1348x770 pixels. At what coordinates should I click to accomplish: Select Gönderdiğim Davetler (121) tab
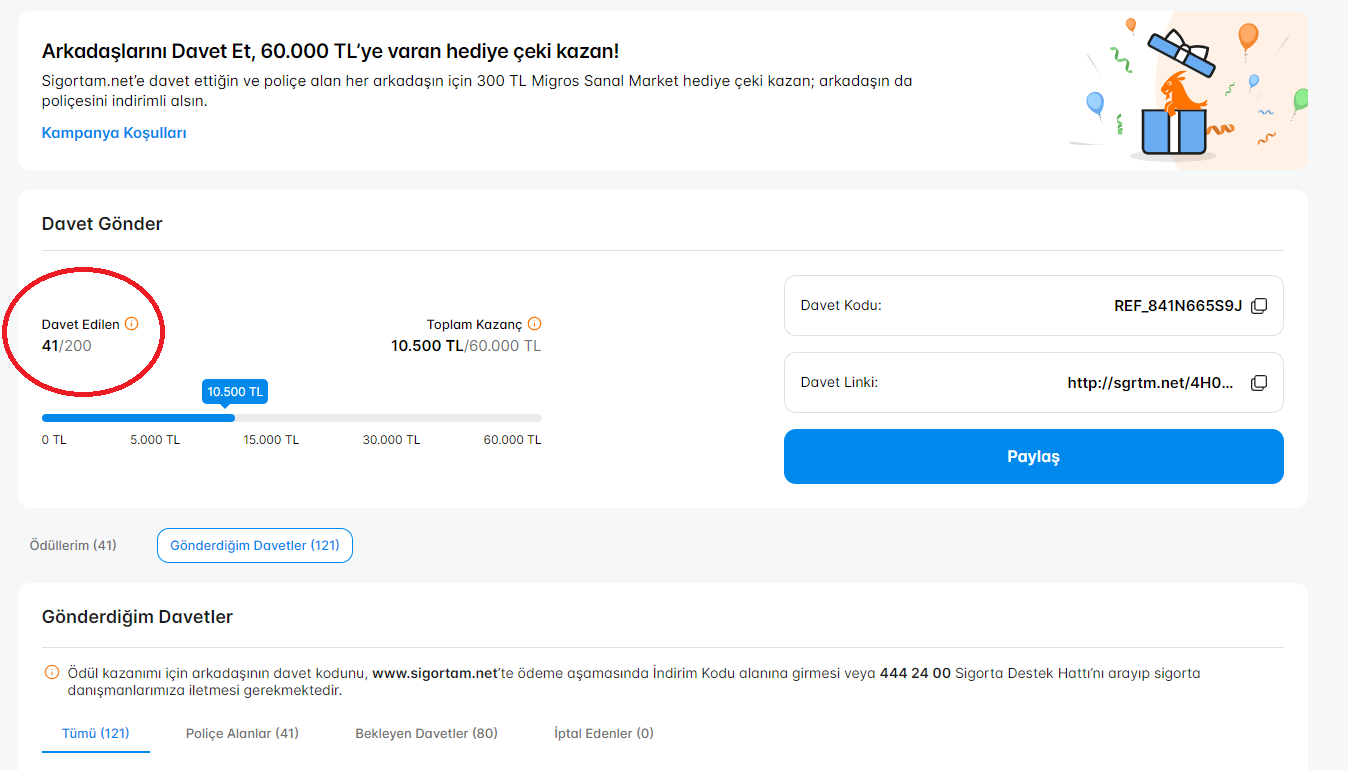click(x=255, y=546)
